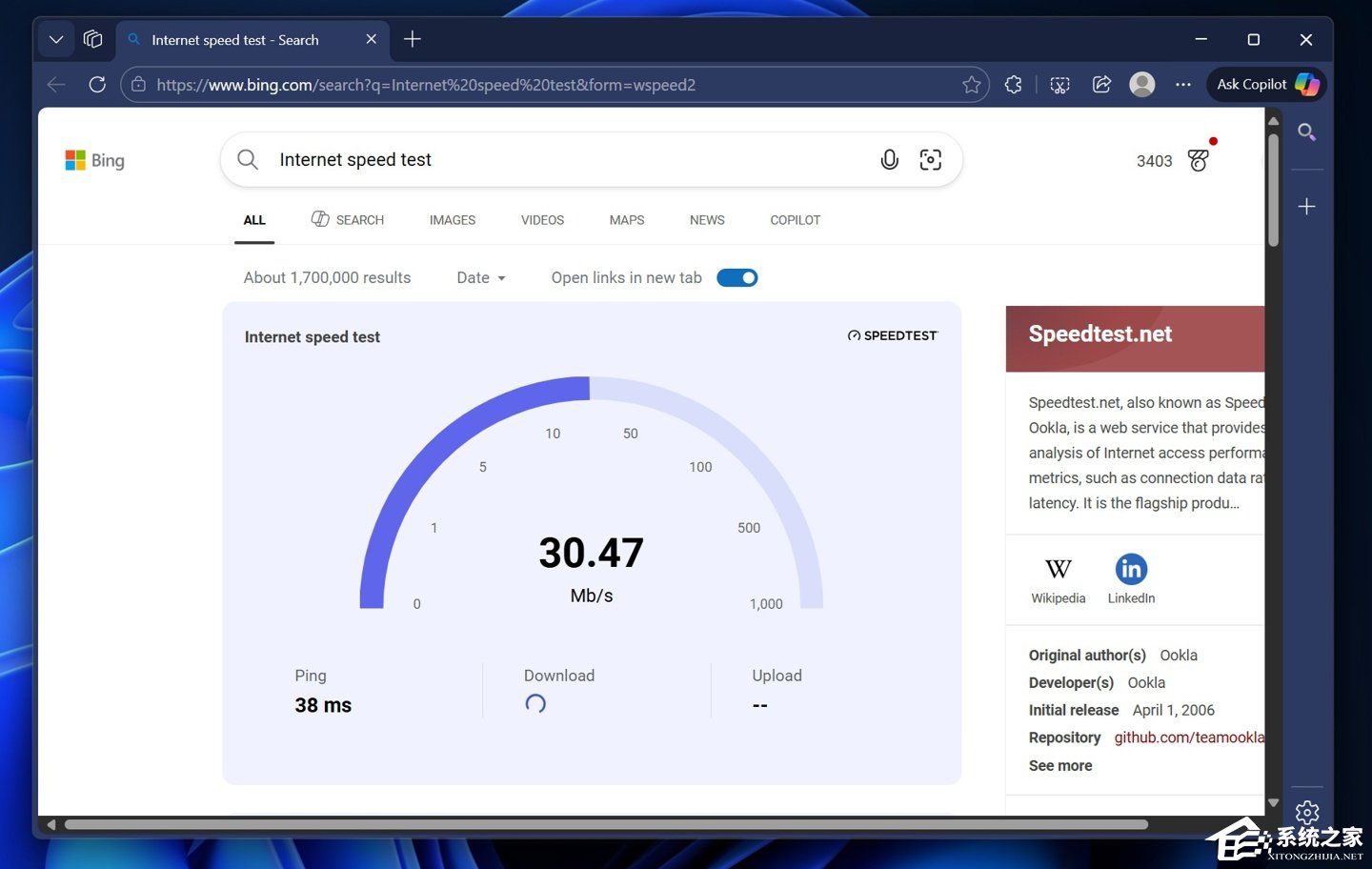Open the Wikipedia link icon

coord(1058,570)
